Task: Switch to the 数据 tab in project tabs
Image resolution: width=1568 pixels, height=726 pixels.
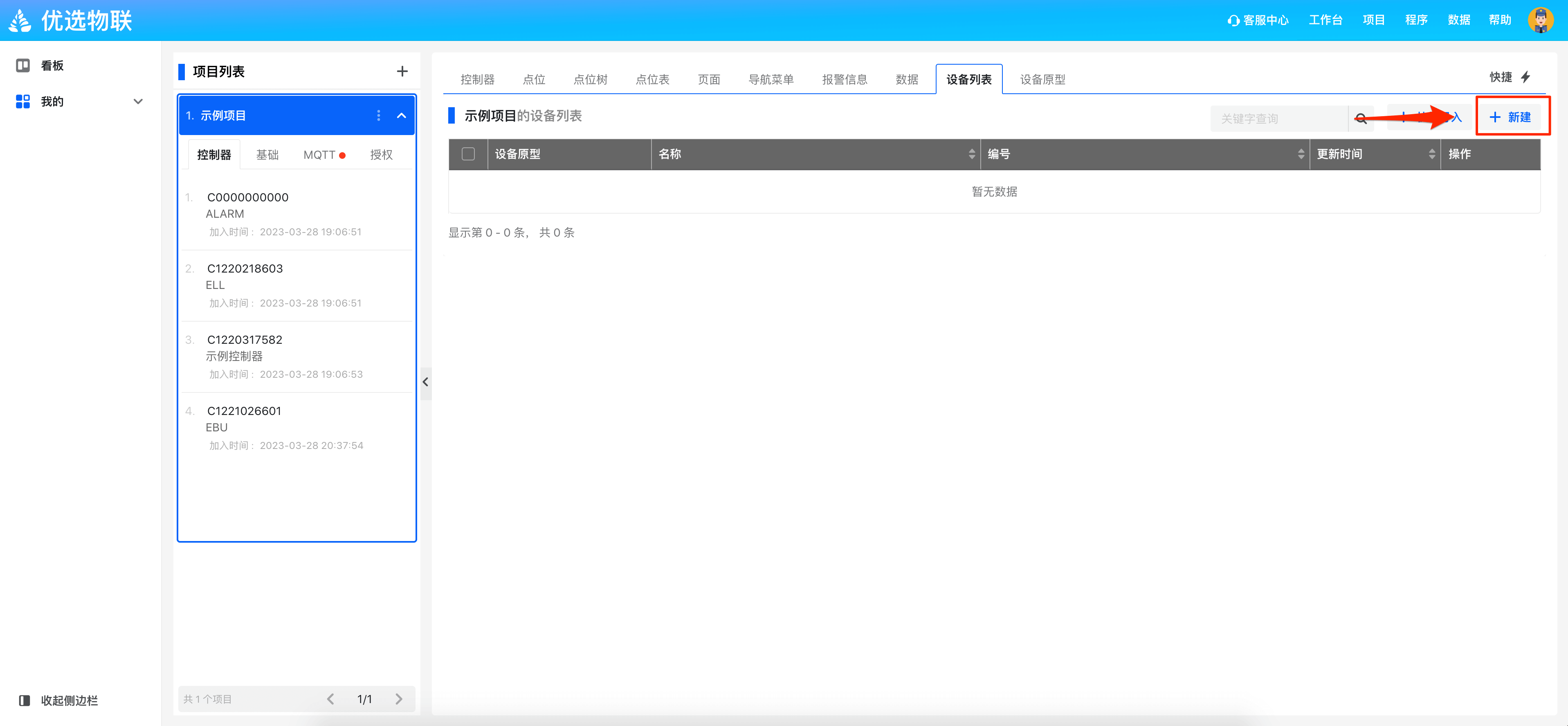Action: click(907, 80)
